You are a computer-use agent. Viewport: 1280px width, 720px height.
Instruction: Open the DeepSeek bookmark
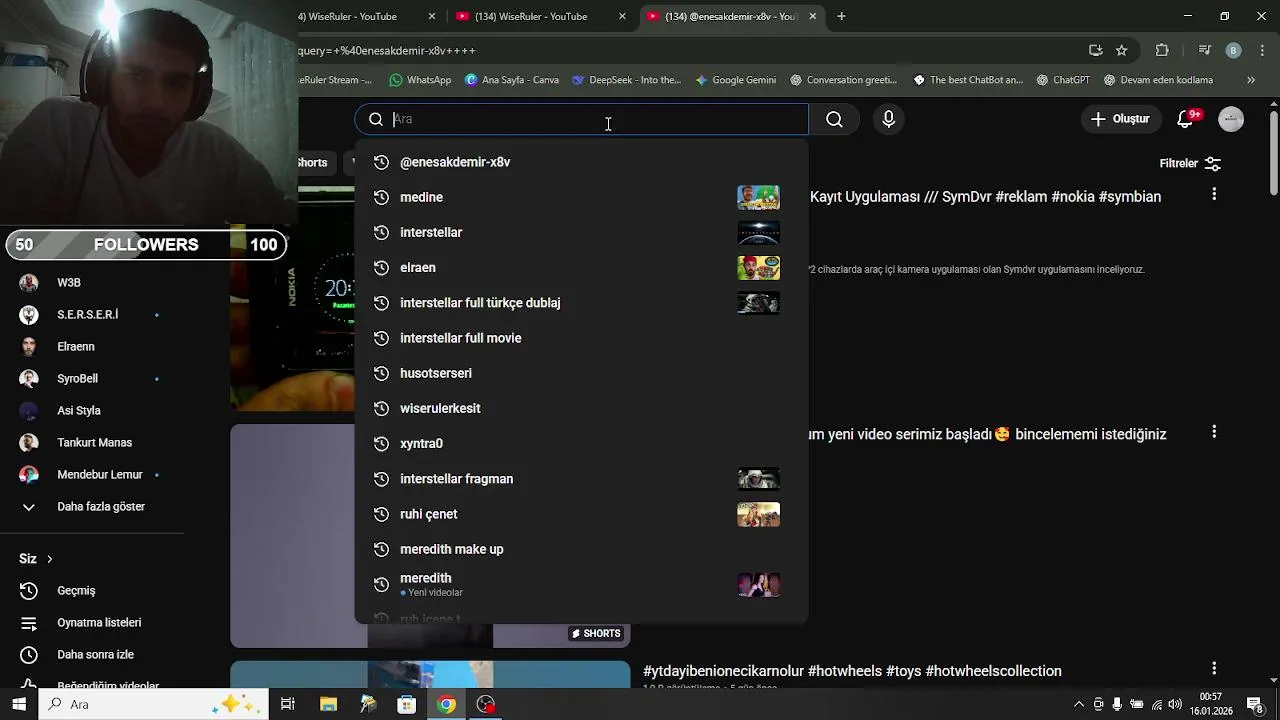coord(627,80)
